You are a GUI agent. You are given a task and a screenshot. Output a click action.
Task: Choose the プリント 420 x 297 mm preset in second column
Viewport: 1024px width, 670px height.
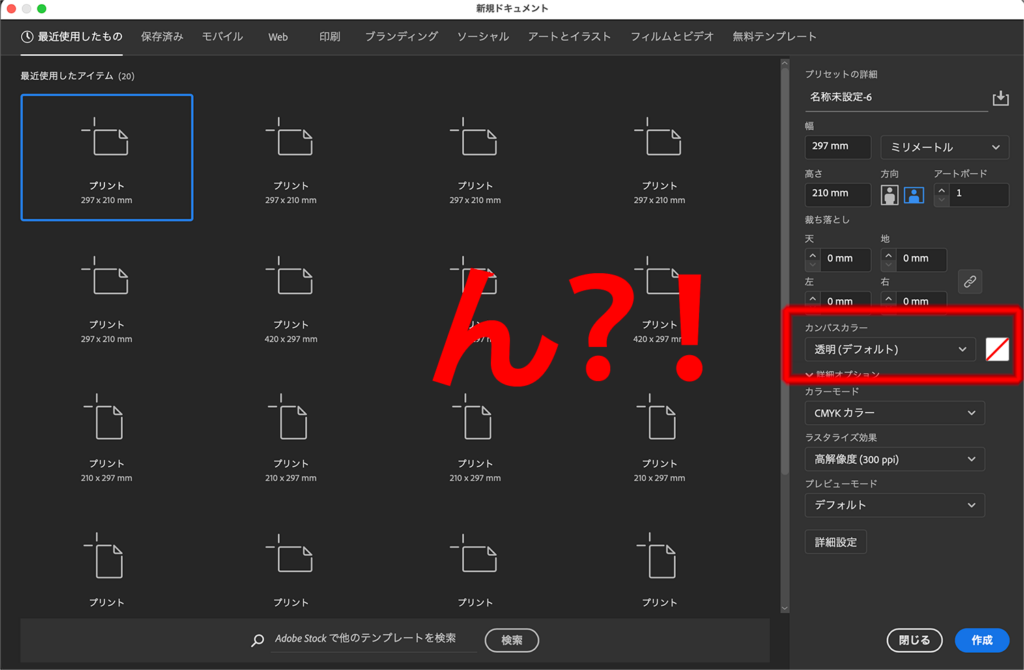point(291,296)
